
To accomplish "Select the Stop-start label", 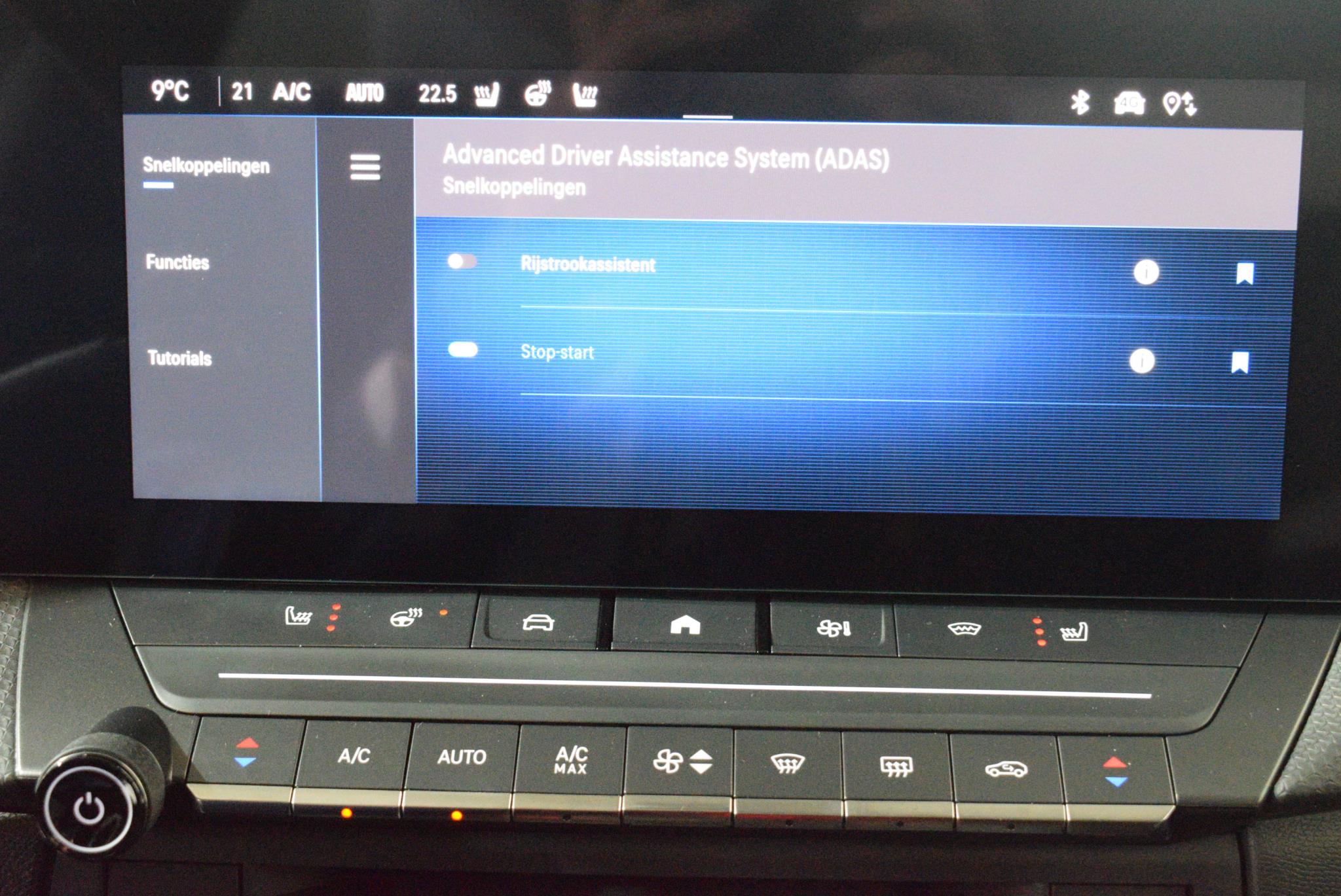I will [x=557, y=352].
